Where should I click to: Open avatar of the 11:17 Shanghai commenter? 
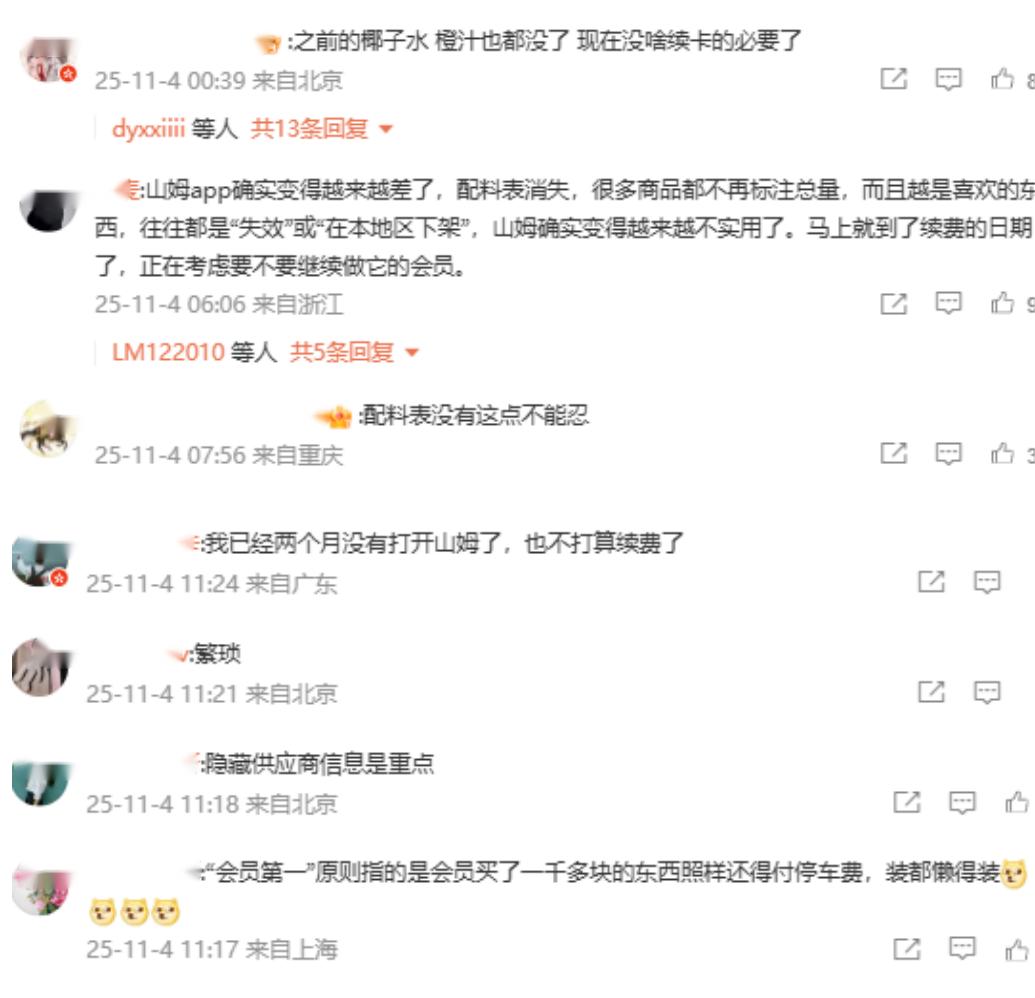pyautogui.click(x=41, y=891)
